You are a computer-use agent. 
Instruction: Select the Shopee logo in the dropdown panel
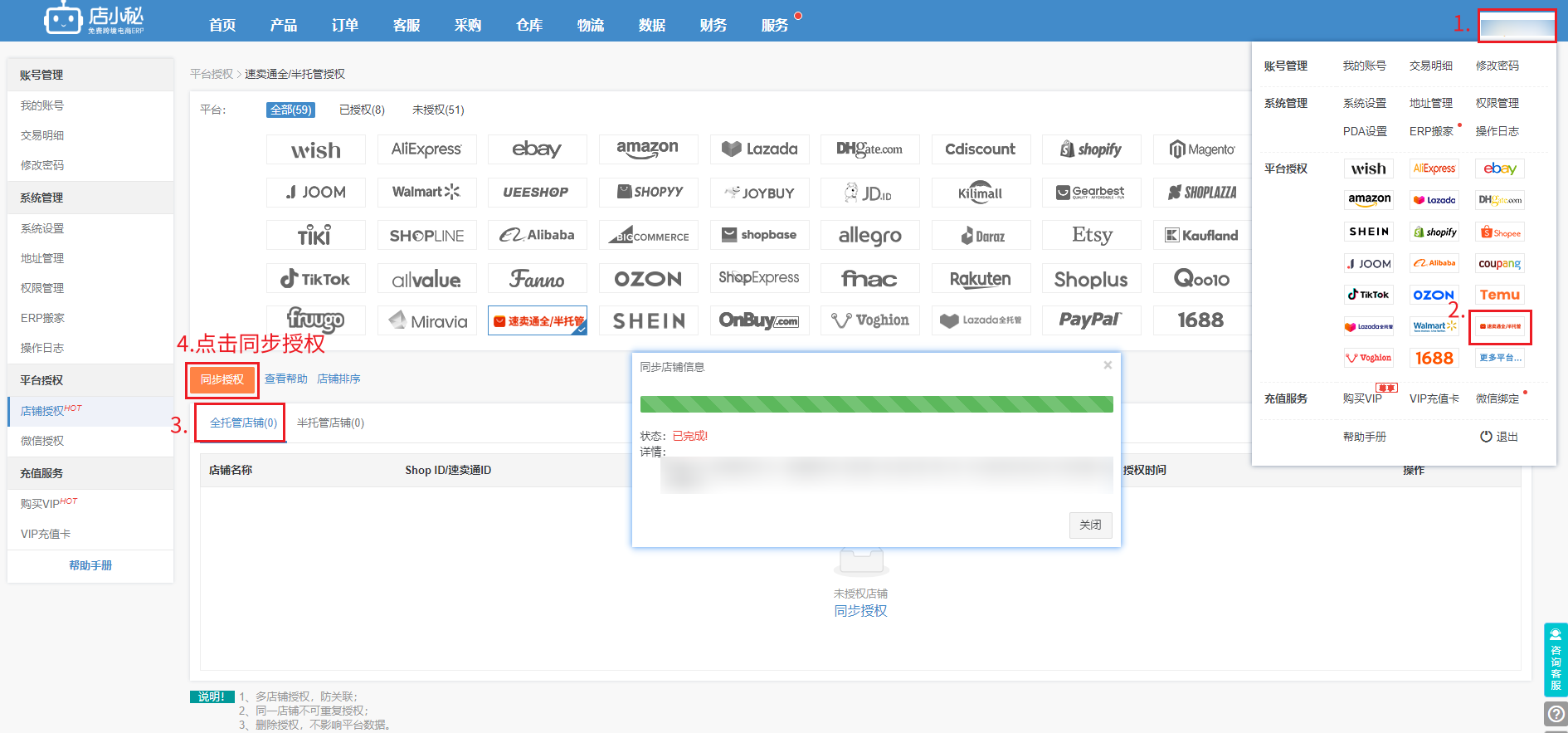pyautogui.click(x=1499, y=232)
